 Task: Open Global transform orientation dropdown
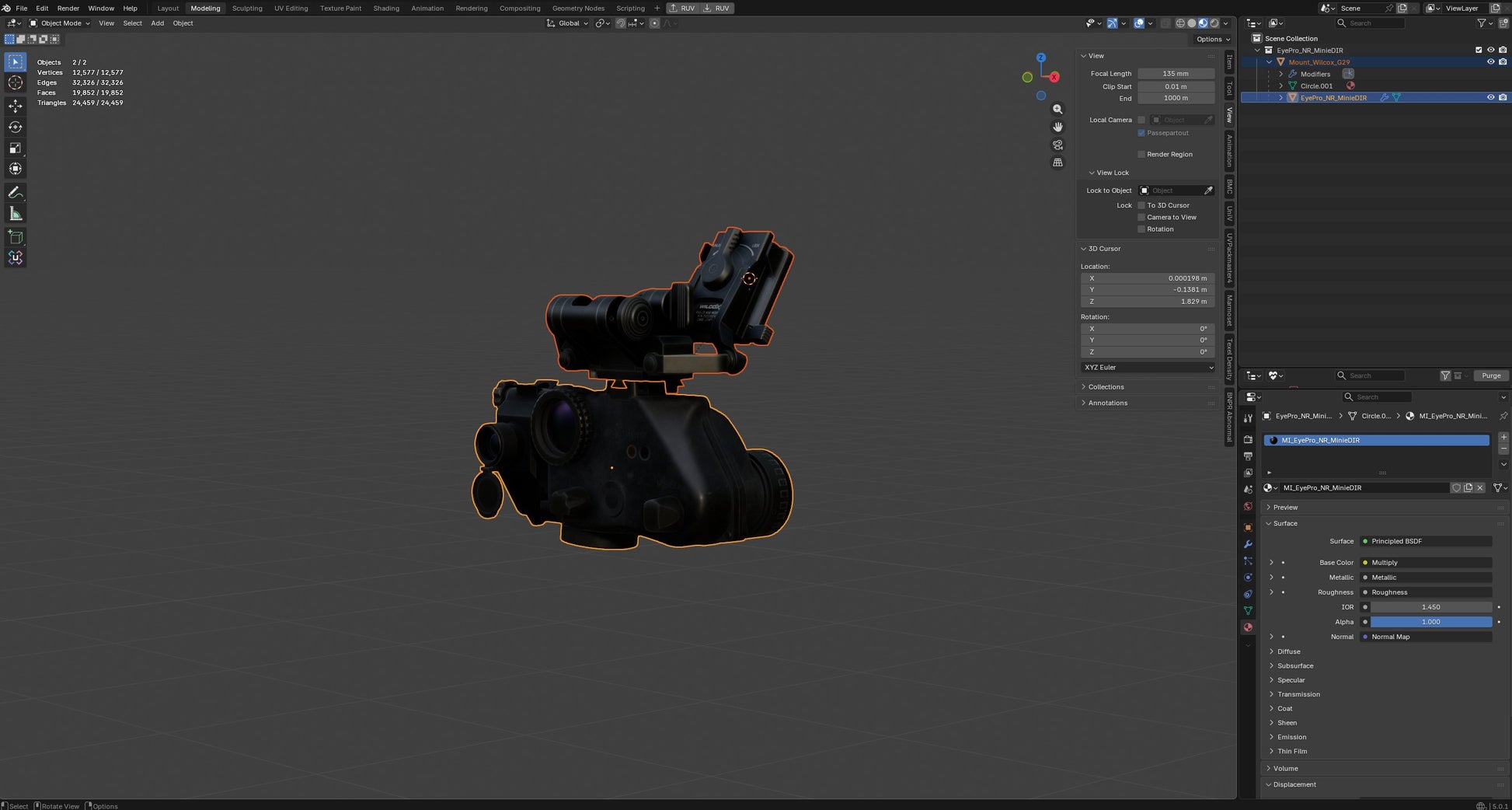click(x=568, y=23)
